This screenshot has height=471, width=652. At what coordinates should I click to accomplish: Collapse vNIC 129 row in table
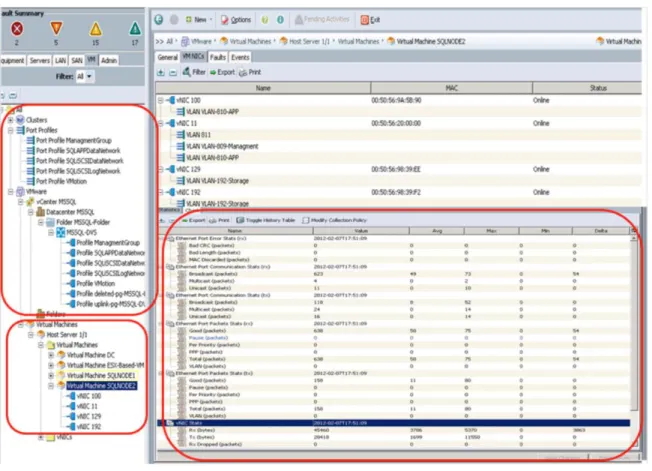[161, 169]
